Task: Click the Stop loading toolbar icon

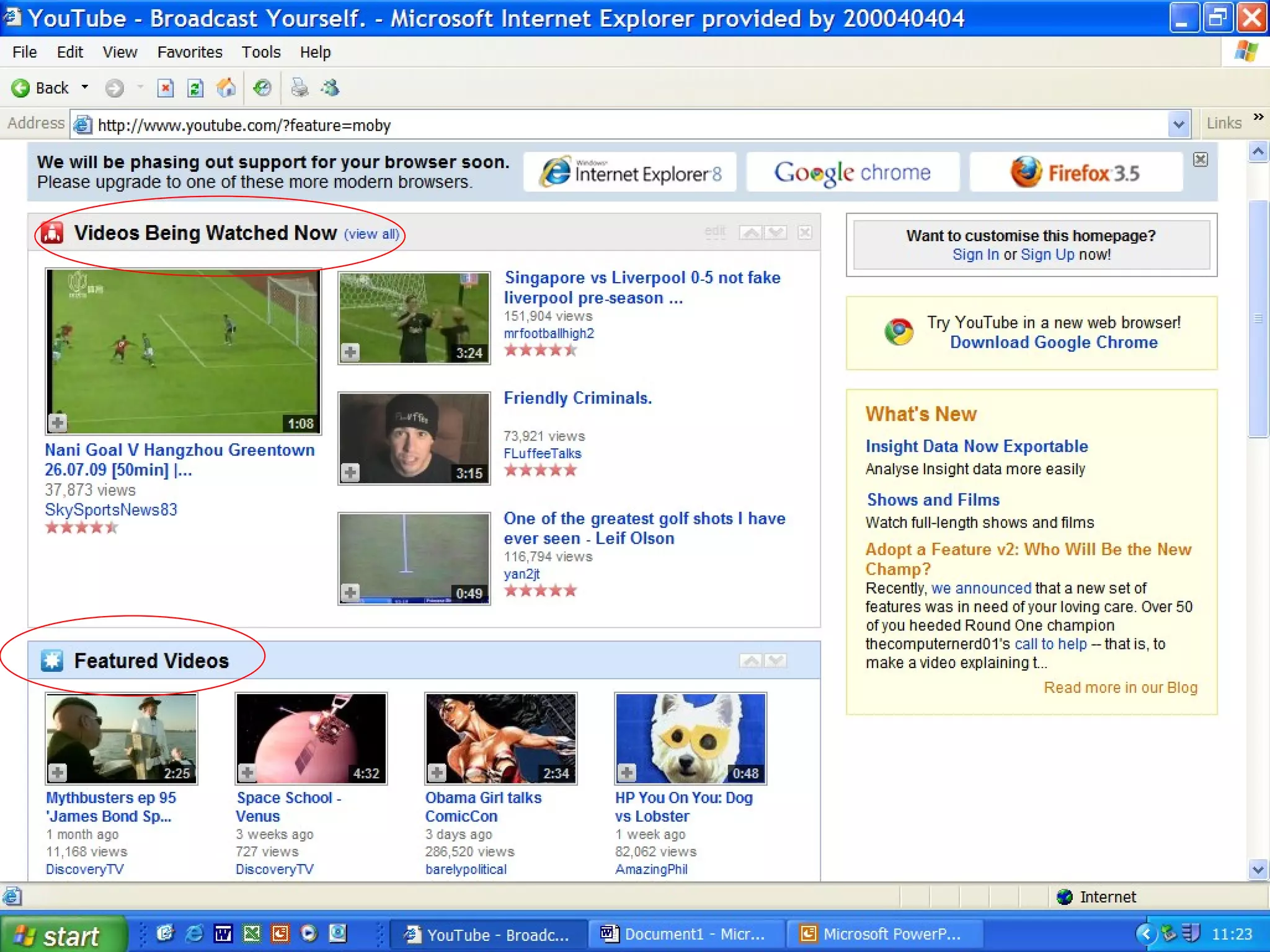Action: (165, 88)
